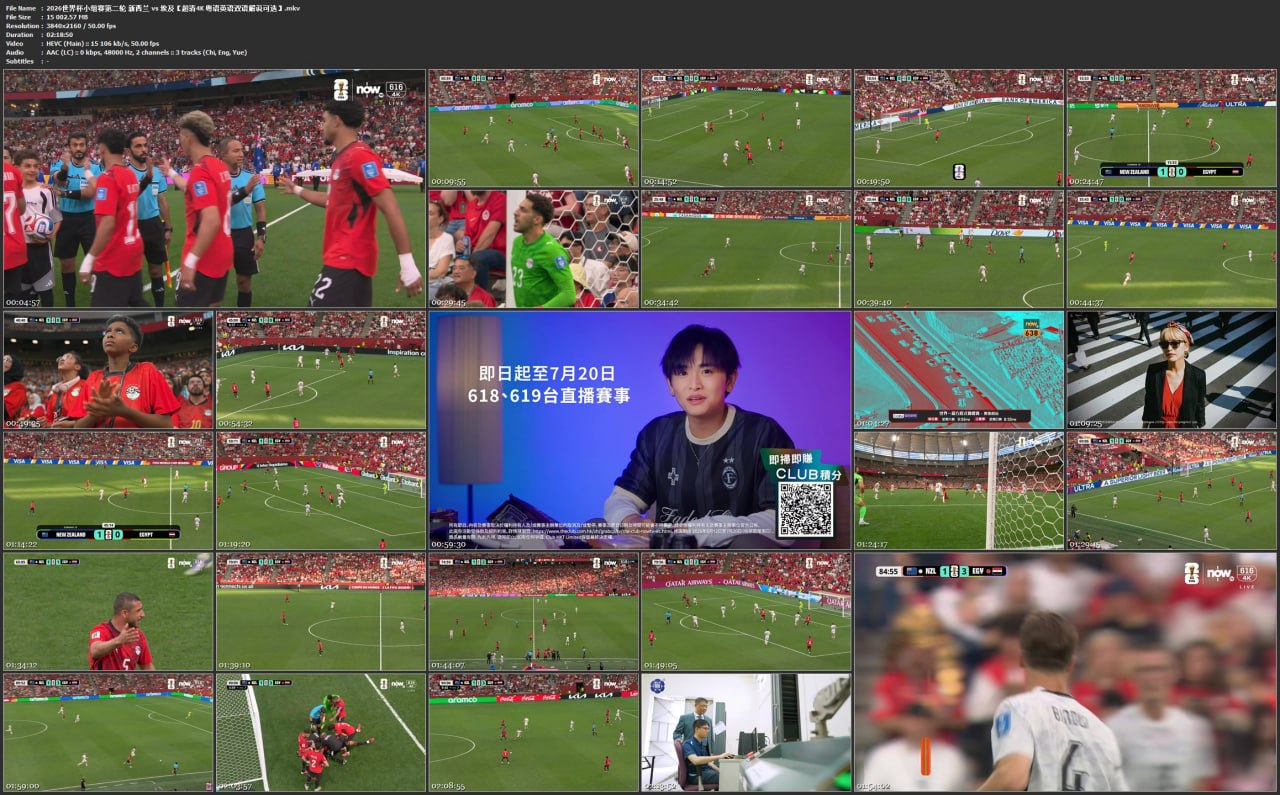Open the 01:39:10 thumbnail
This screenshot has width=1280, height=795.
click(321, 612)
